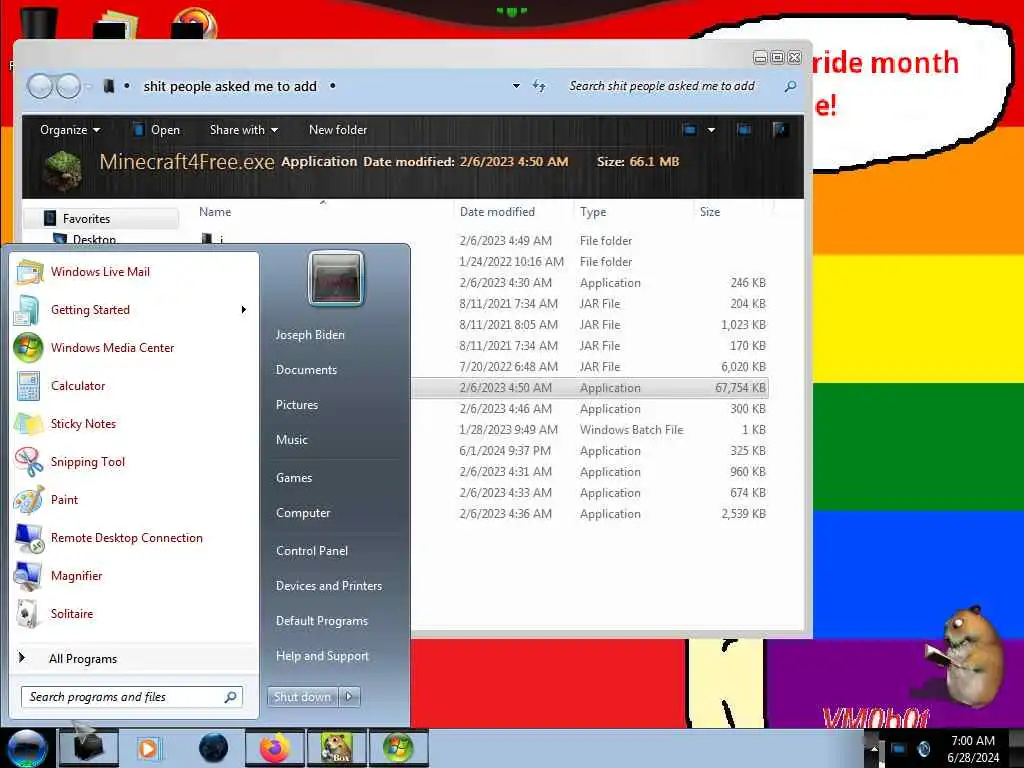Open Control Panel
Screen dimensions: 1024x768
coord(312,551)
